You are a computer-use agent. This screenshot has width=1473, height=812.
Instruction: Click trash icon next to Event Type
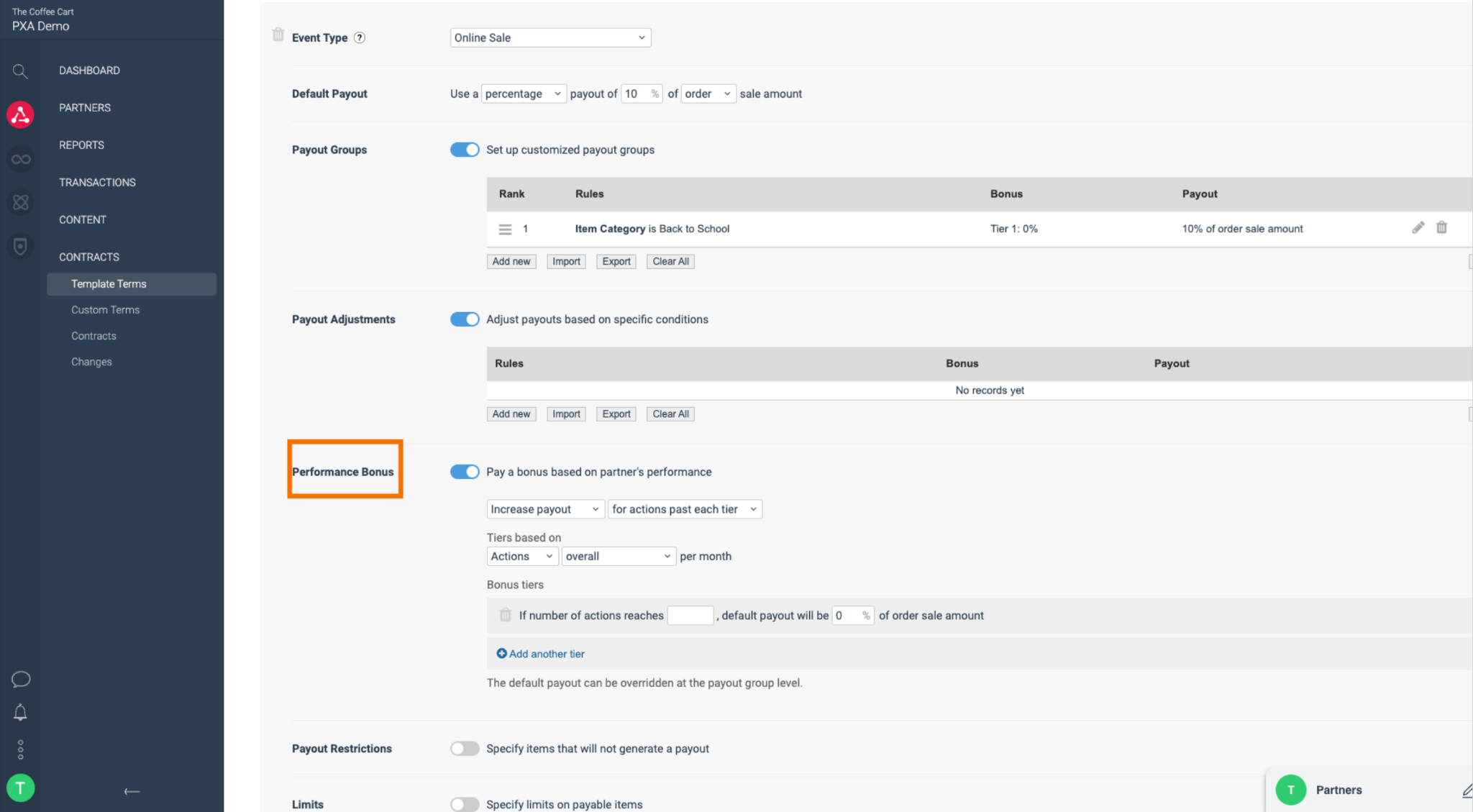pyautogui.click(x=278, y=35)
